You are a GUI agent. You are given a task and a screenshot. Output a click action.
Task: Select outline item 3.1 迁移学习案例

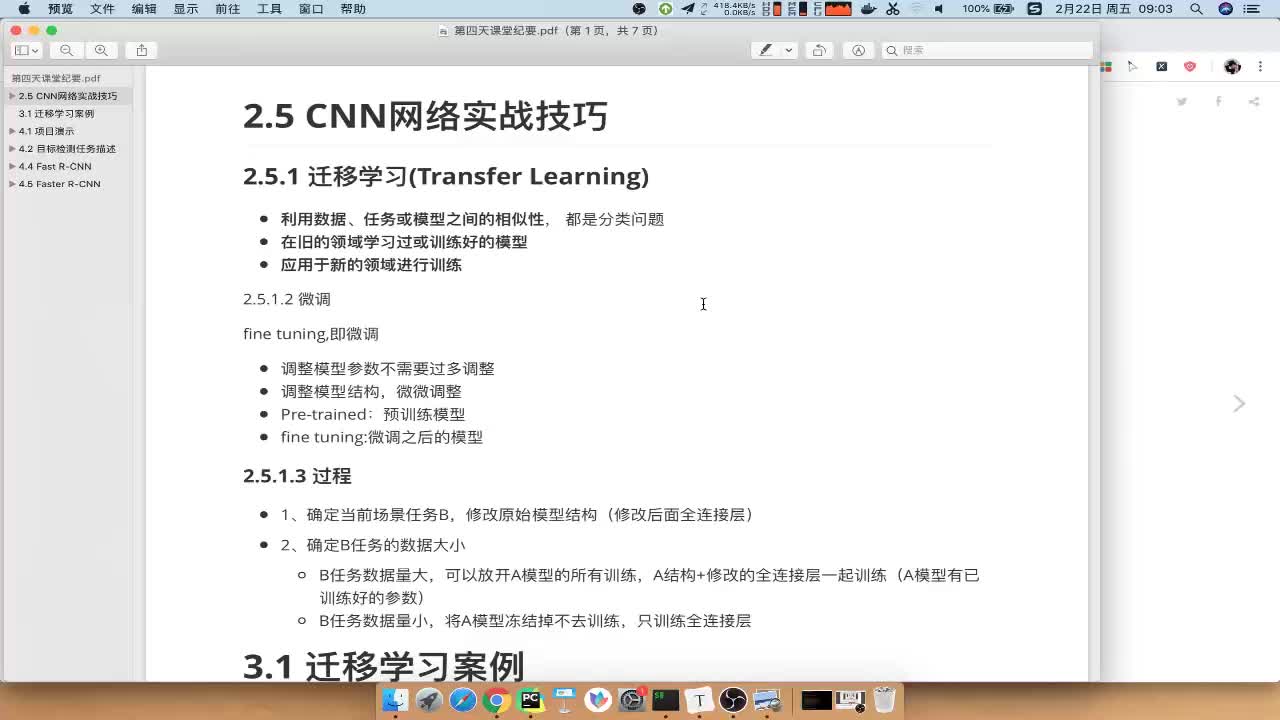(x=56, y=114)
